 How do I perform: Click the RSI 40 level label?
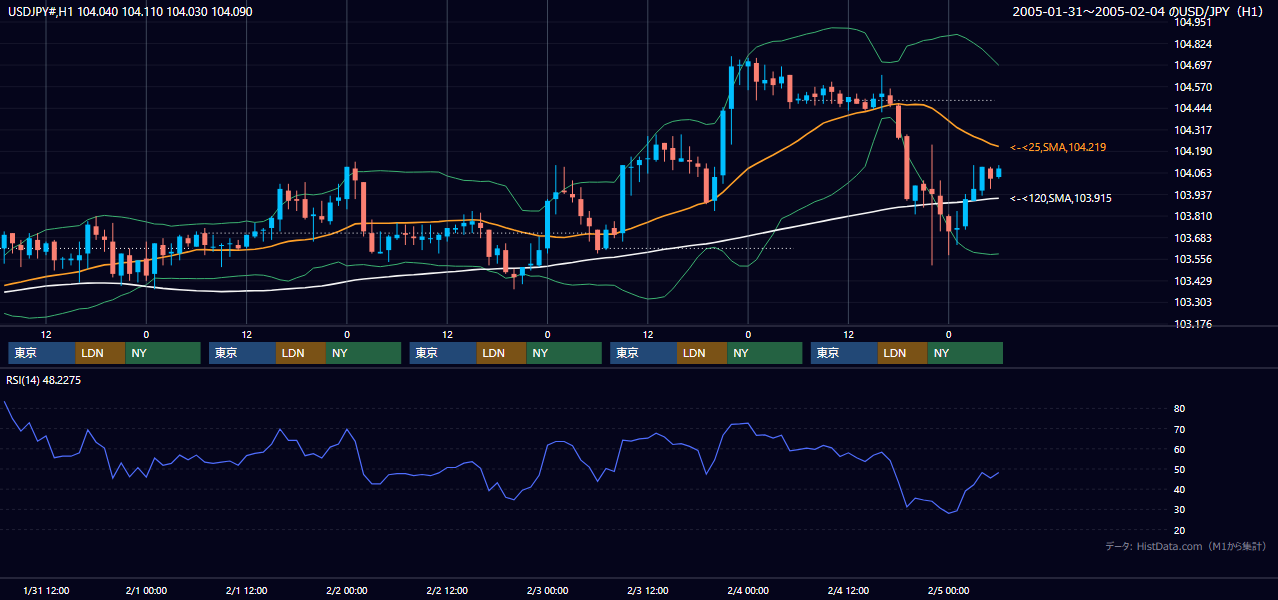tap(1180, 489)
